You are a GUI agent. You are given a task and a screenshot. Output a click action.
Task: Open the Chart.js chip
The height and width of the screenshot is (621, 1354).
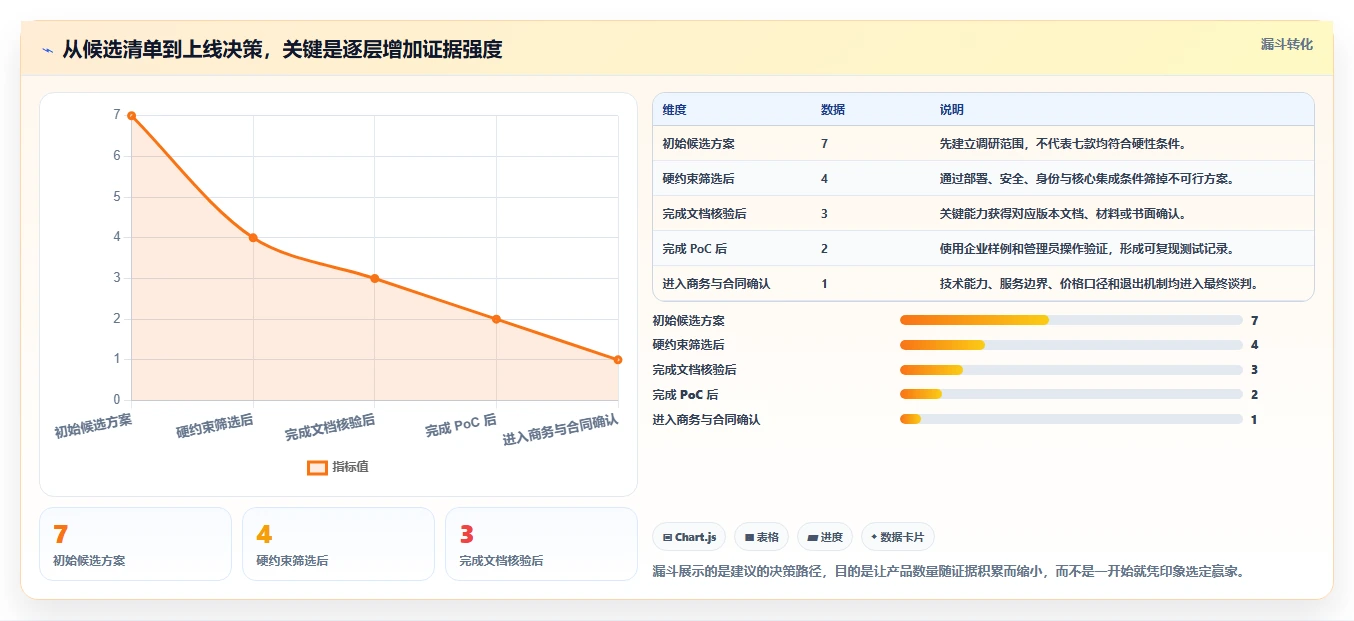(x=689, y=537)
